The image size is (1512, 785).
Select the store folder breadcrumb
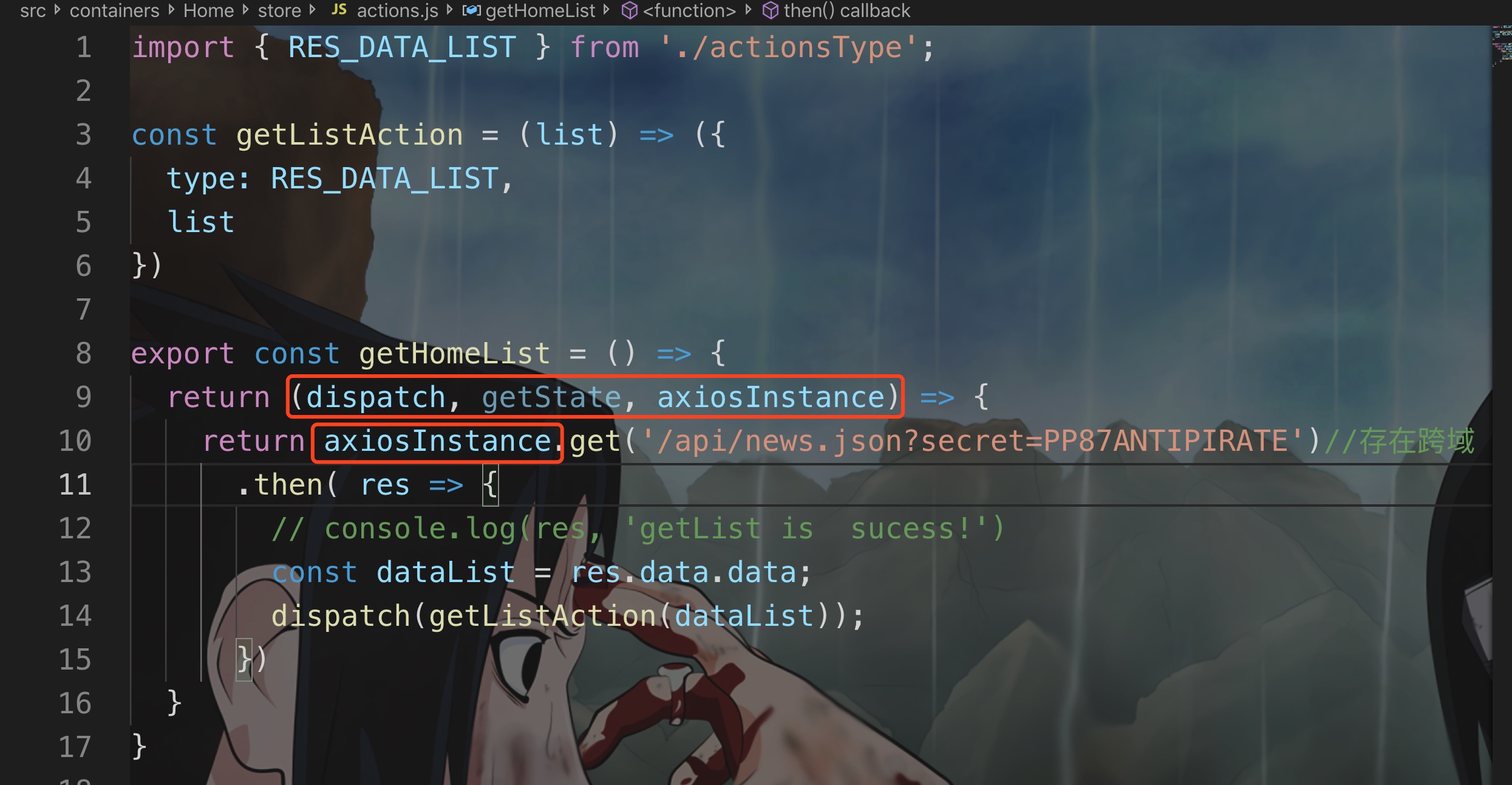(x=279, y=10)
